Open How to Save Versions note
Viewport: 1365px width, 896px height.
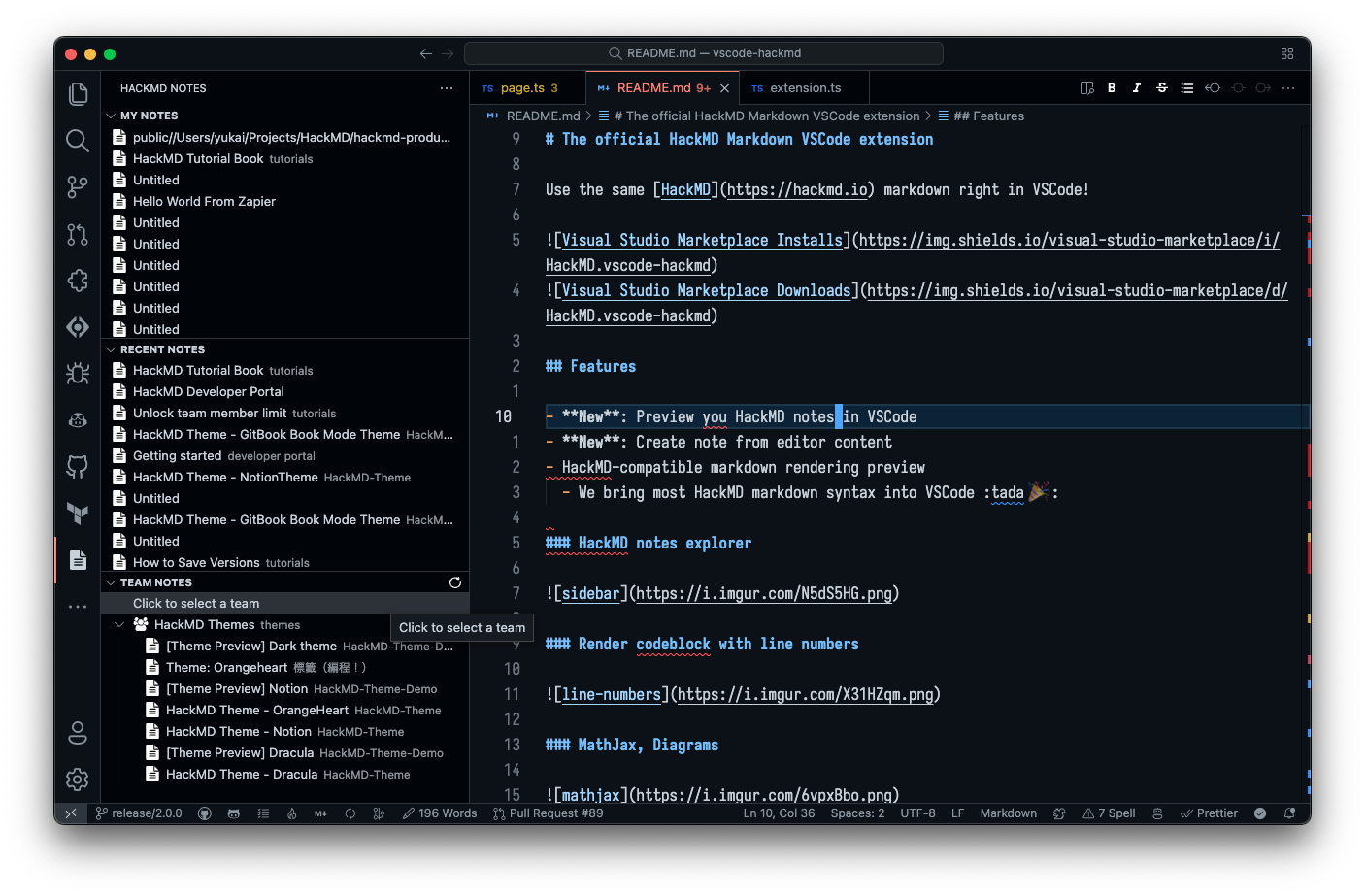(285, 563)
